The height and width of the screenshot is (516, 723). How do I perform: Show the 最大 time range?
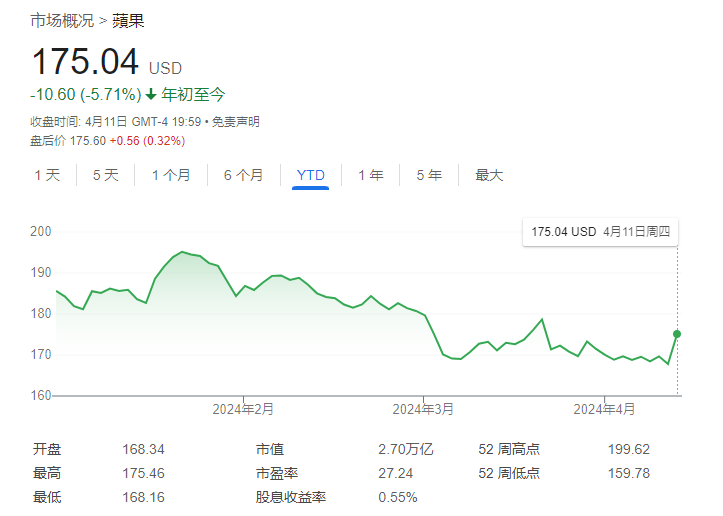[489, 175]
